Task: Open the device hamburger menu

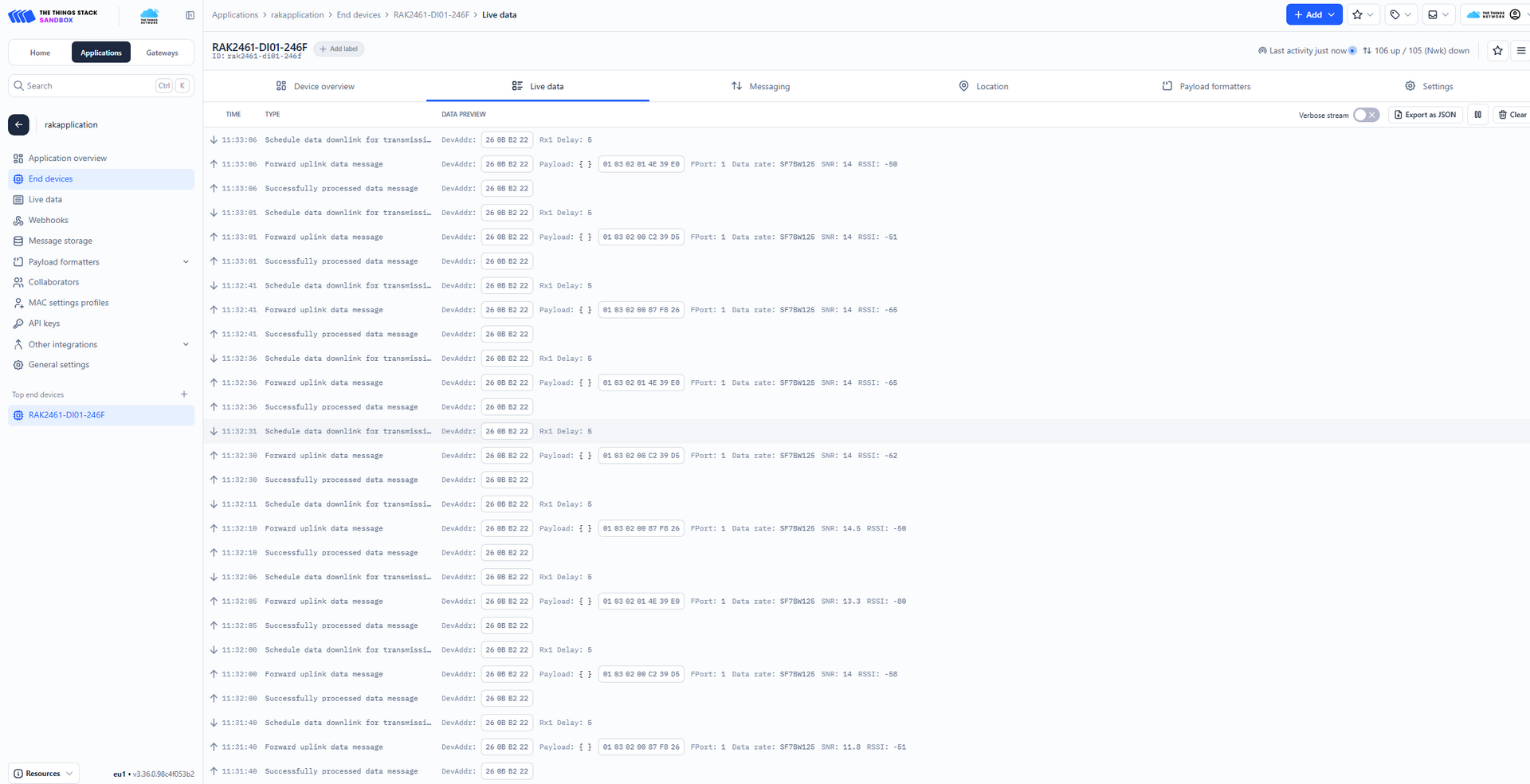Action: tap(1520, 51)
